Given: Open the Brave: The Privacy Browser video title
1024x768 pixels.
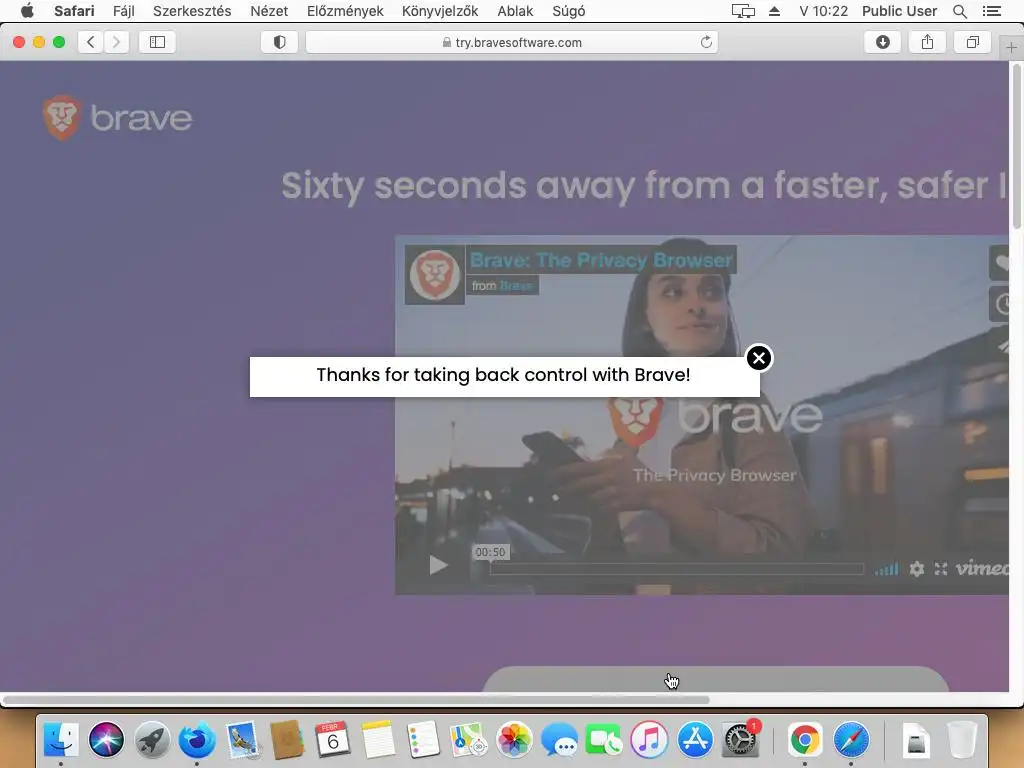Looking at the screenshot, I should click(601, 260).
